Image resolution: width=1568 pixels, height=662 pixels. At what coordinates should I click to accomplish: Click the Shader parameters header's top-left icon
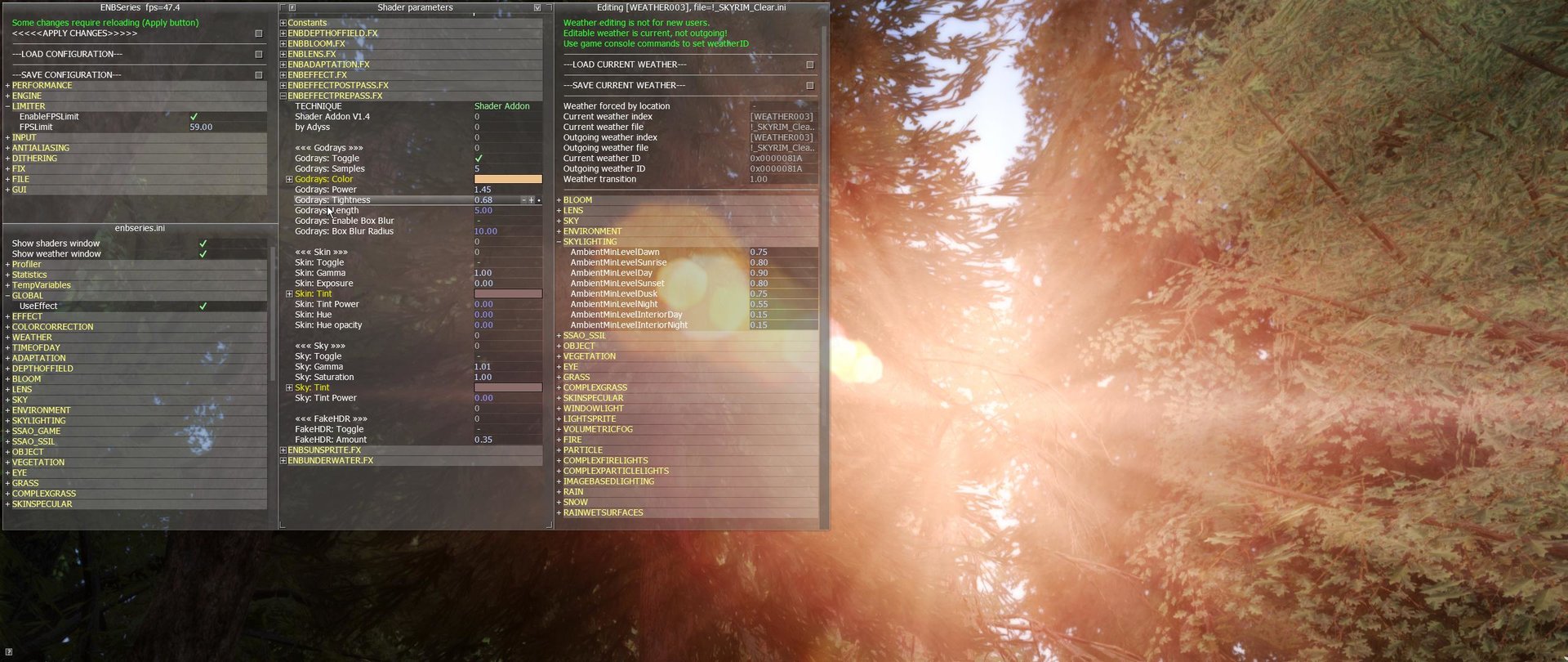(292, 7)
